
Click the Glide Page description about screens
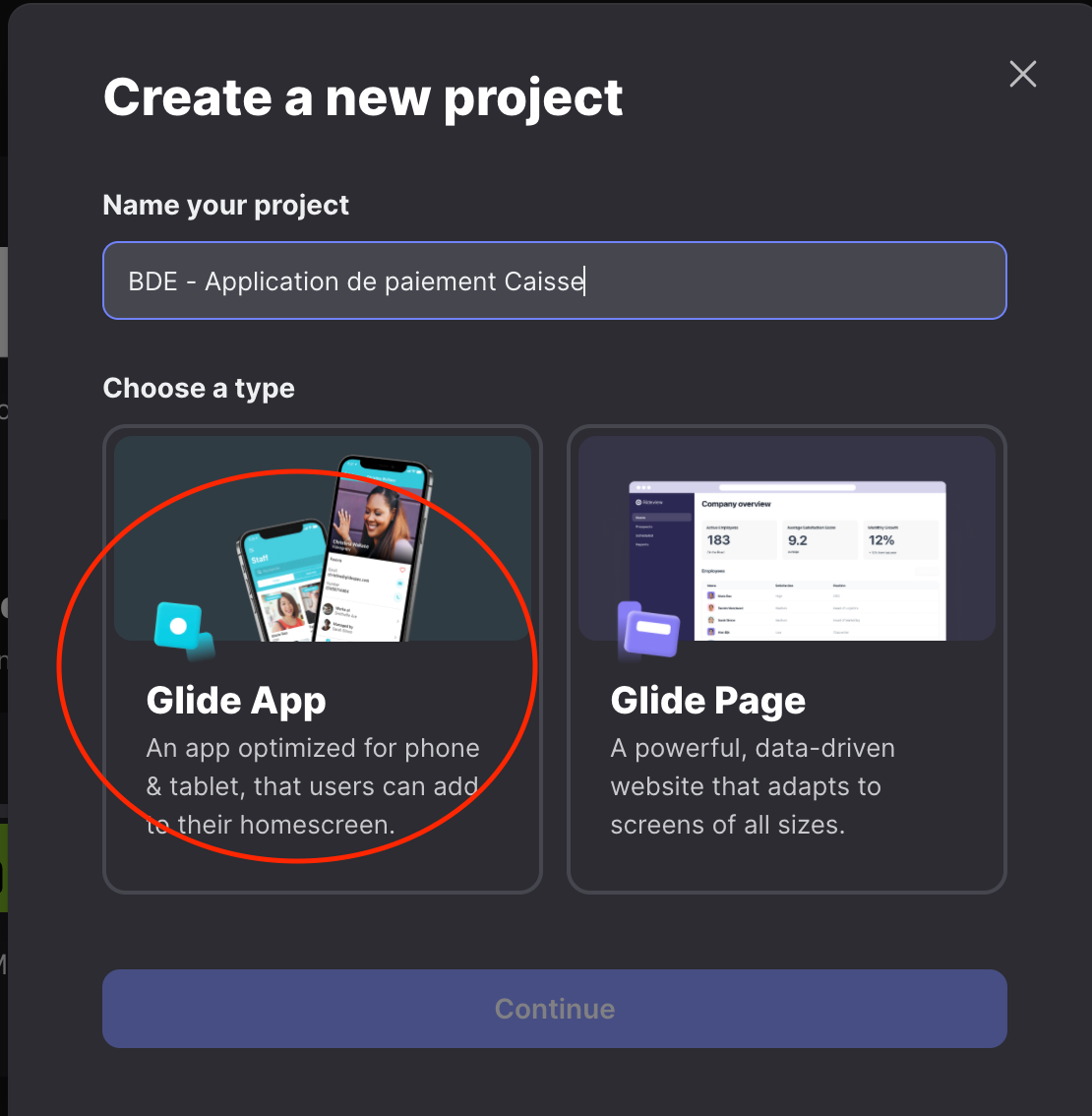pyautogui.click(x=752, y=786)
